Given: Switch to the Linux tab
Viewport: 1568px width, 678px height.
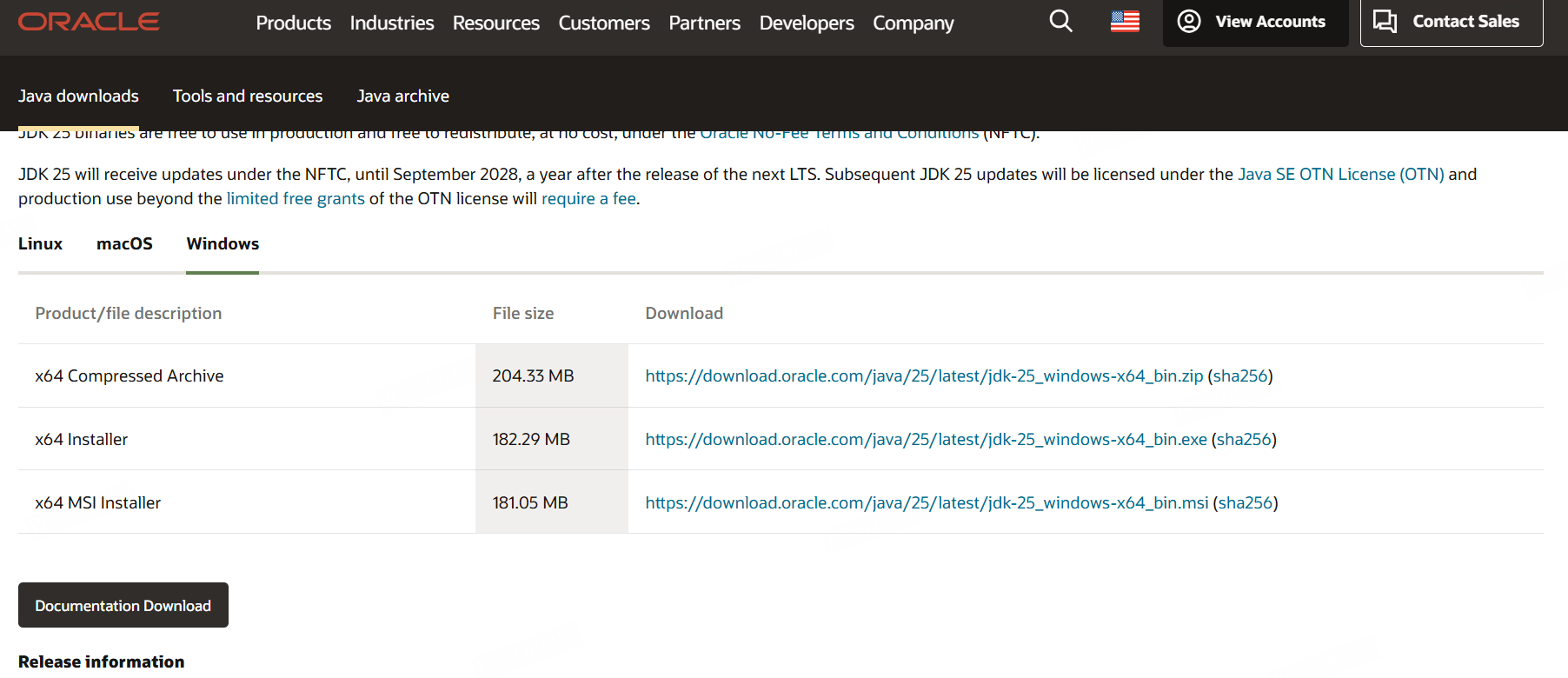Looking at the screenshot, I should pyautogui.click(x=40, y=243).
